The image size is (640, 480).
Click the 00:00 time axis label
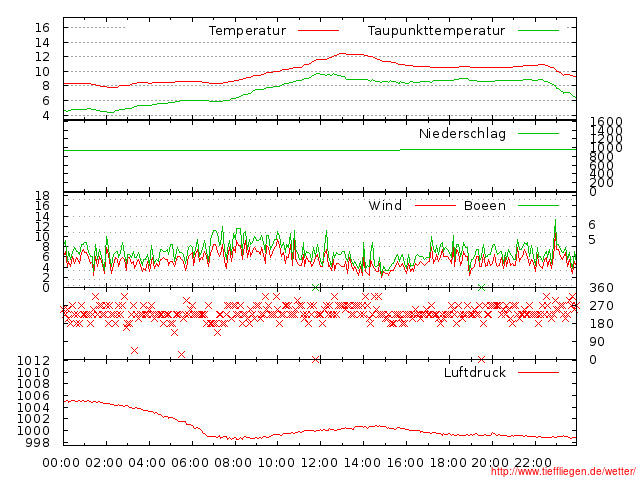click(x=61, y=462)
